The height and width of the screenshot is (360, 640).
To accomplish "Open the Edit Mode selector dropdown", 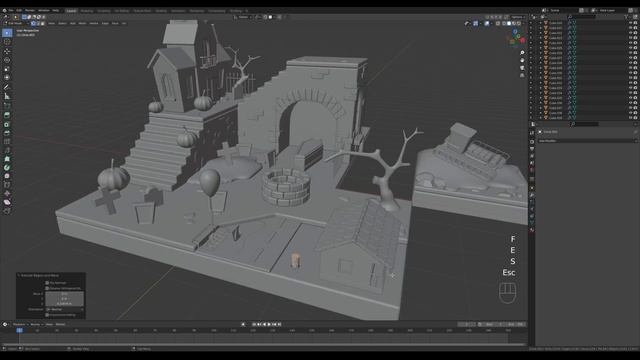I will [16, 24].
